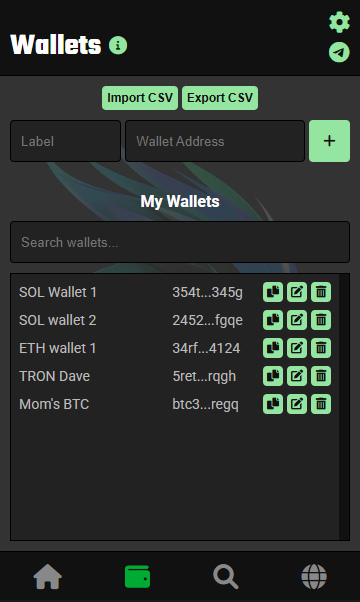Open the Search tab in bottom bar
The width and height of the screenshot is (360, 602).
226,577
